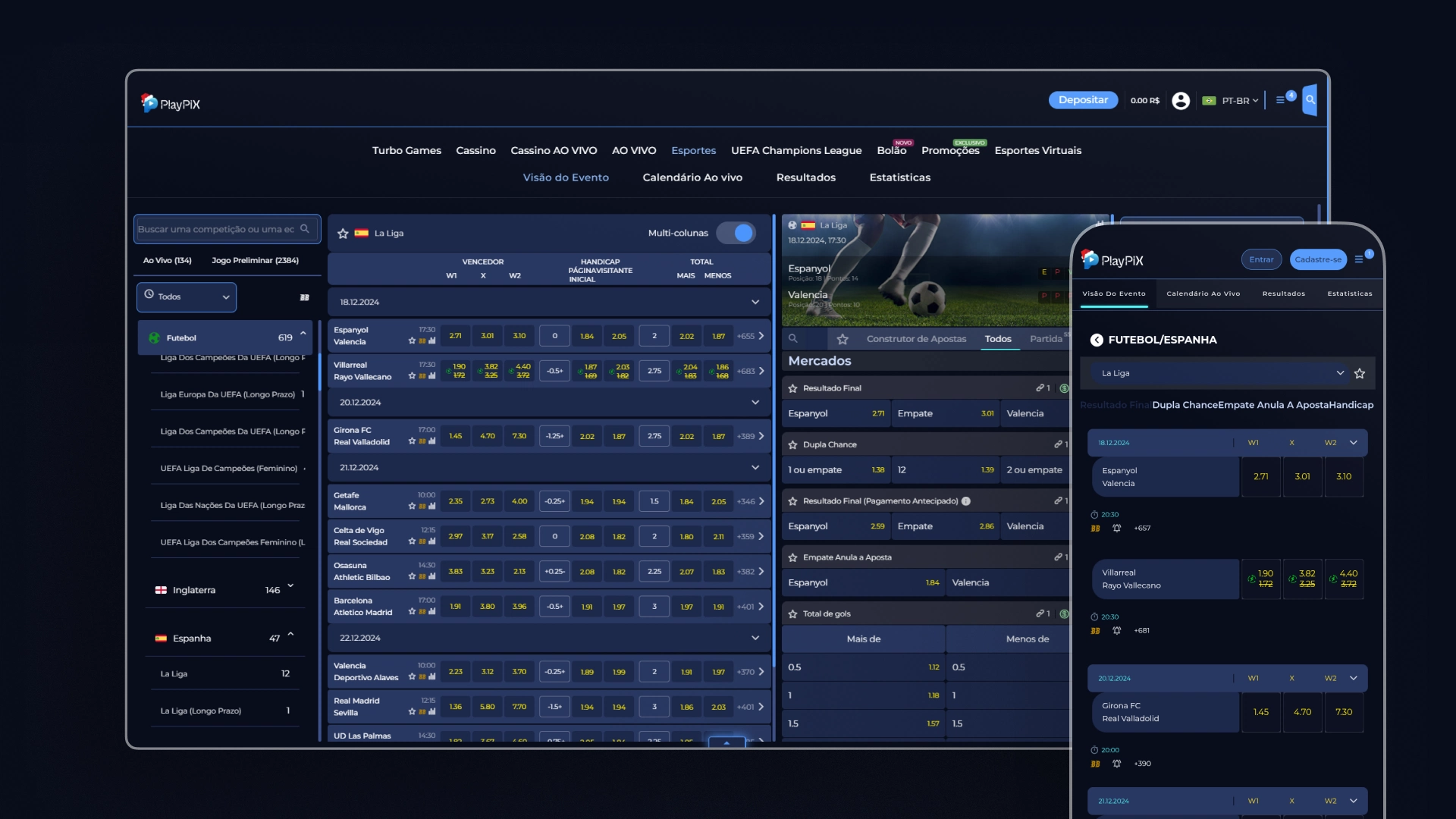Click the scroll-to-top arrow button
The width and height of the screenshot is (1456, 819).
pos(726,742)
